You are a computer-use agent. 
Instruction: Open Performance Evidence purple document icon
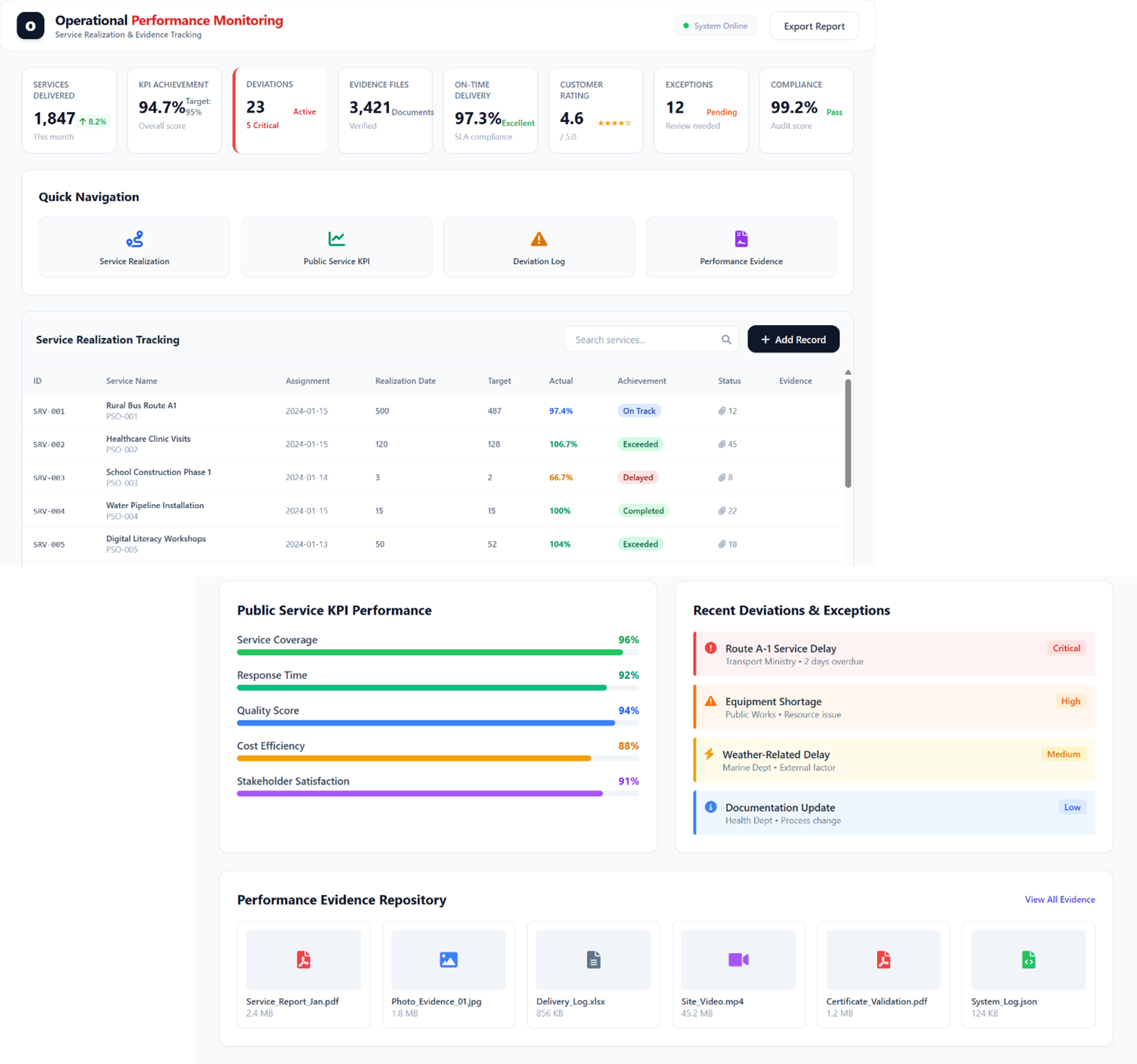[x=741, y=239]
